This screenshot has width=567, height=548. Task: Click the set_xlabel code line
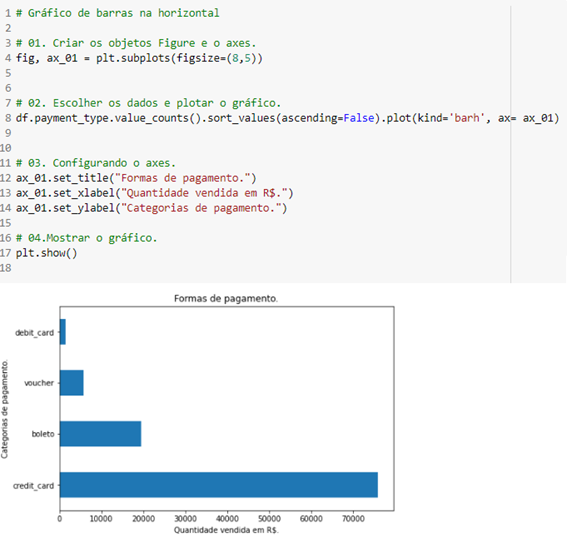click(x=154, y=193)
